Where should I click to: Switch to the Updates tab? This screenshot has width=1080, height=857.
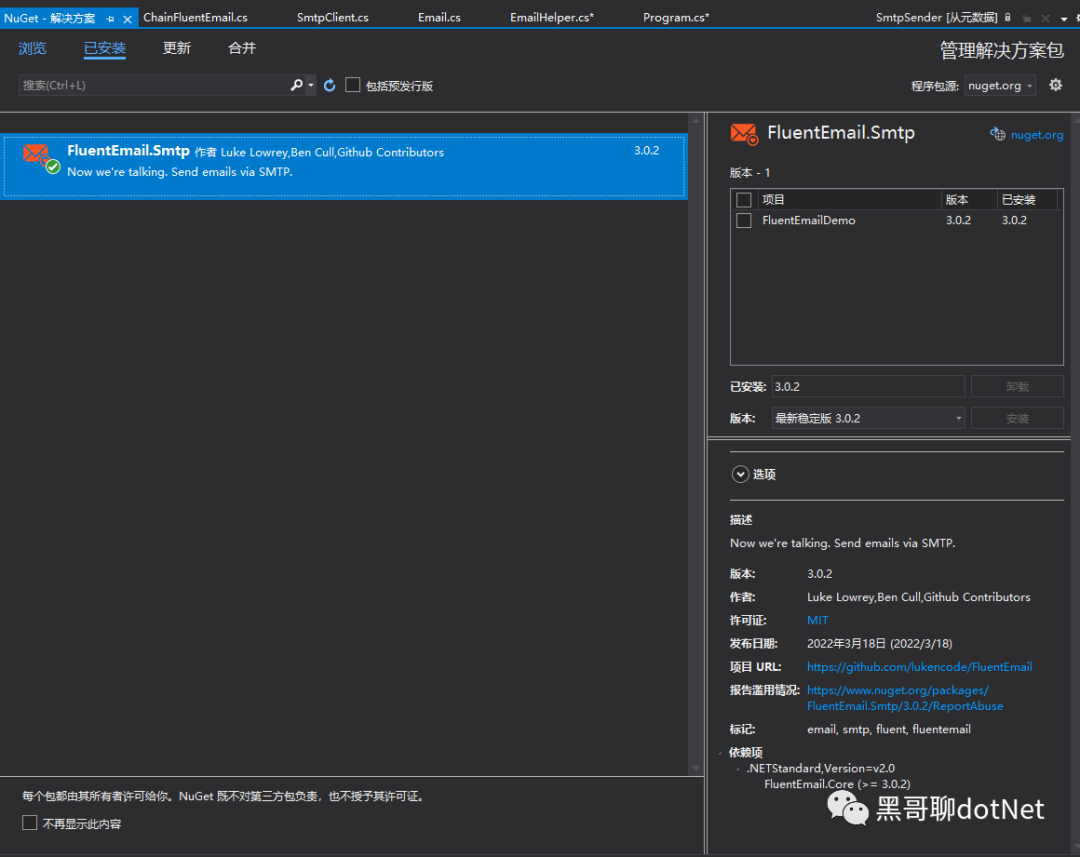[177, 48]
